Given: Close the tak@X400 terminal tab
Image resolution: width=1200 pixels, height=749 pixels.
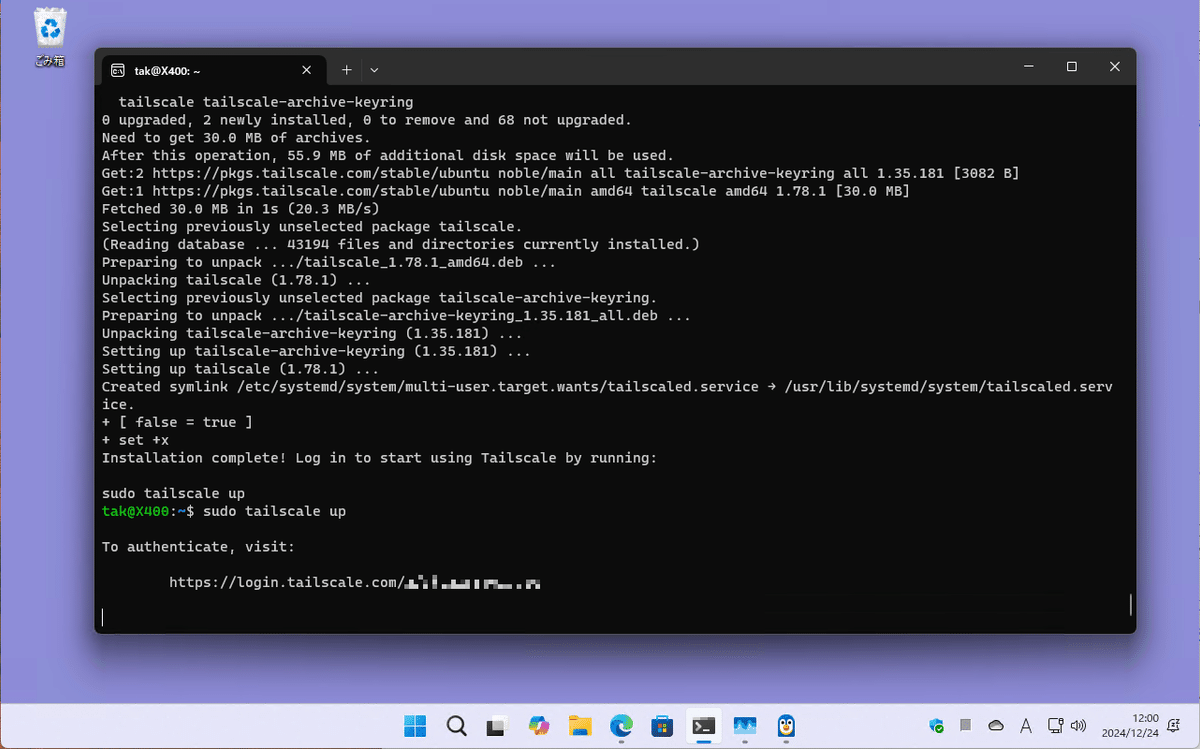Looking at the screenshot, I should click(x=307, y=70).
